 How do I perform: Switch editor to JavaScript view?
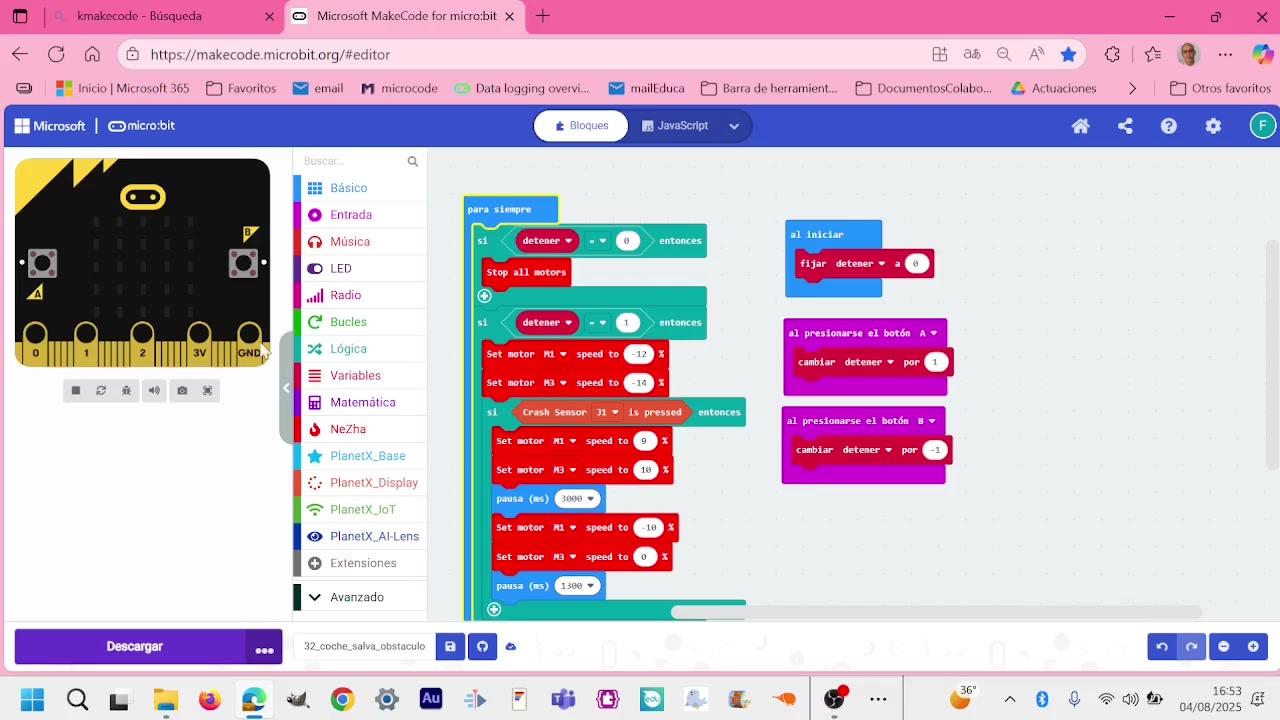click(675, 126)
